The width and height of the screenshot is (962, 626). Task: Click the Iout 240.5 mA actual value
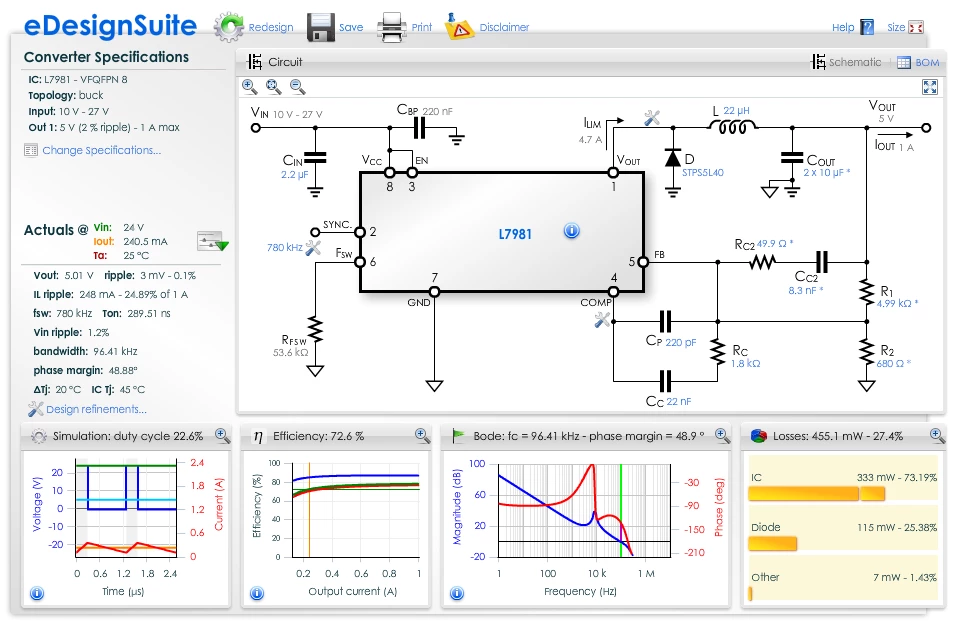(x=145, y=242)
